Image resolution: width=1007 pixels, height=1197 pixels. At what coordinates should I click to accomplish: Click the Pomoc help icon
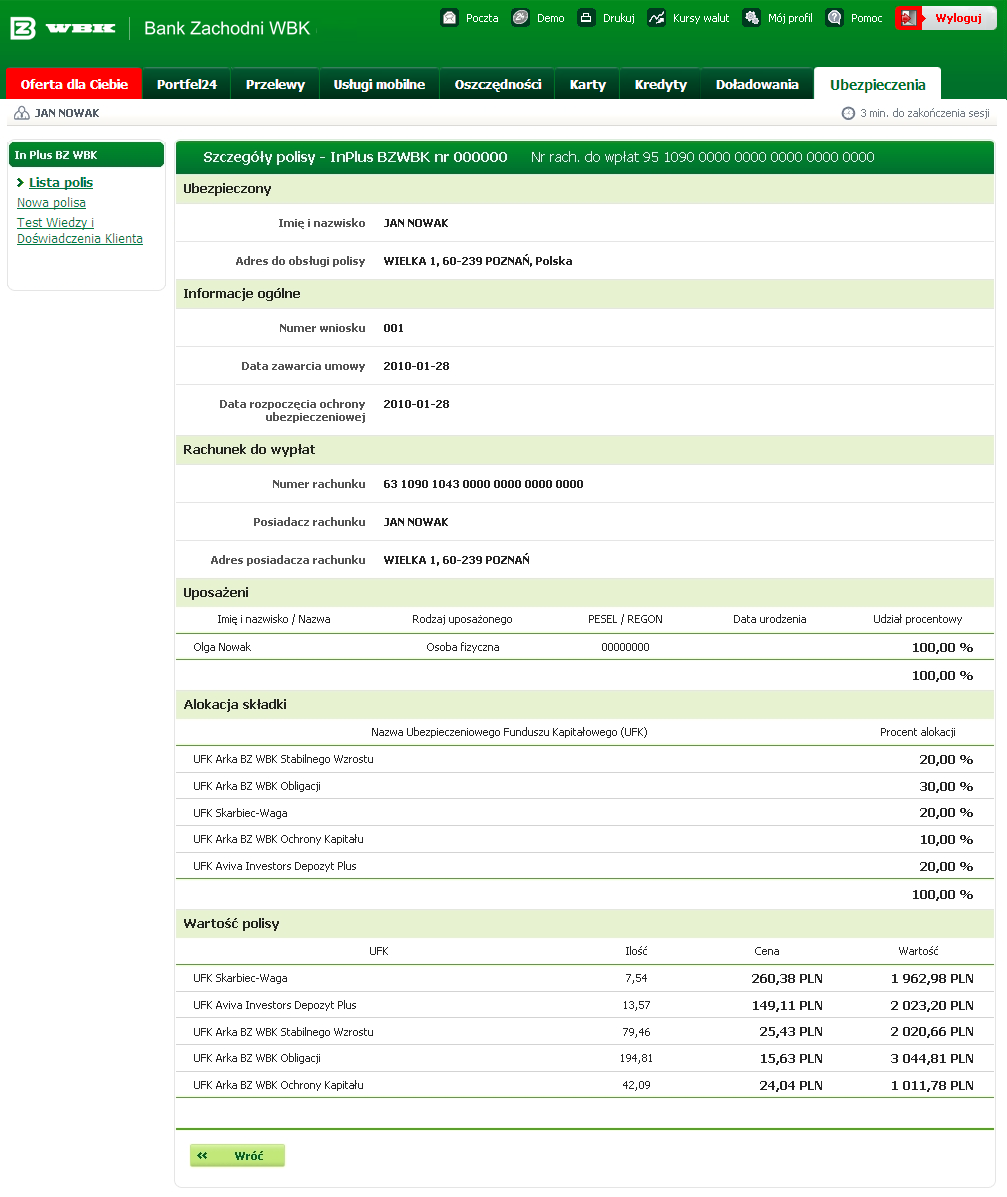click(x=834, y=18)
